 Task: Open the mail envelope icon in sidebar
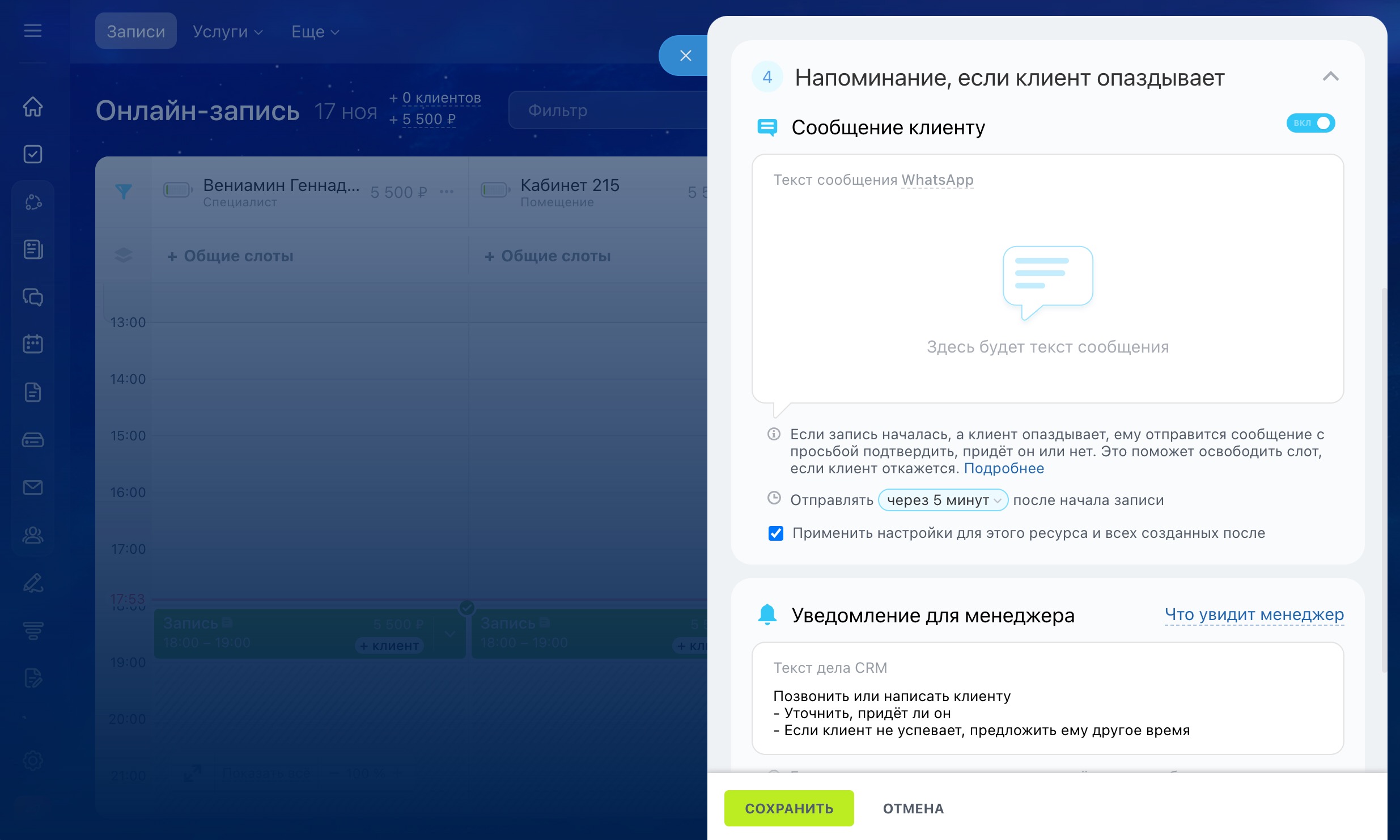point(33,487)
